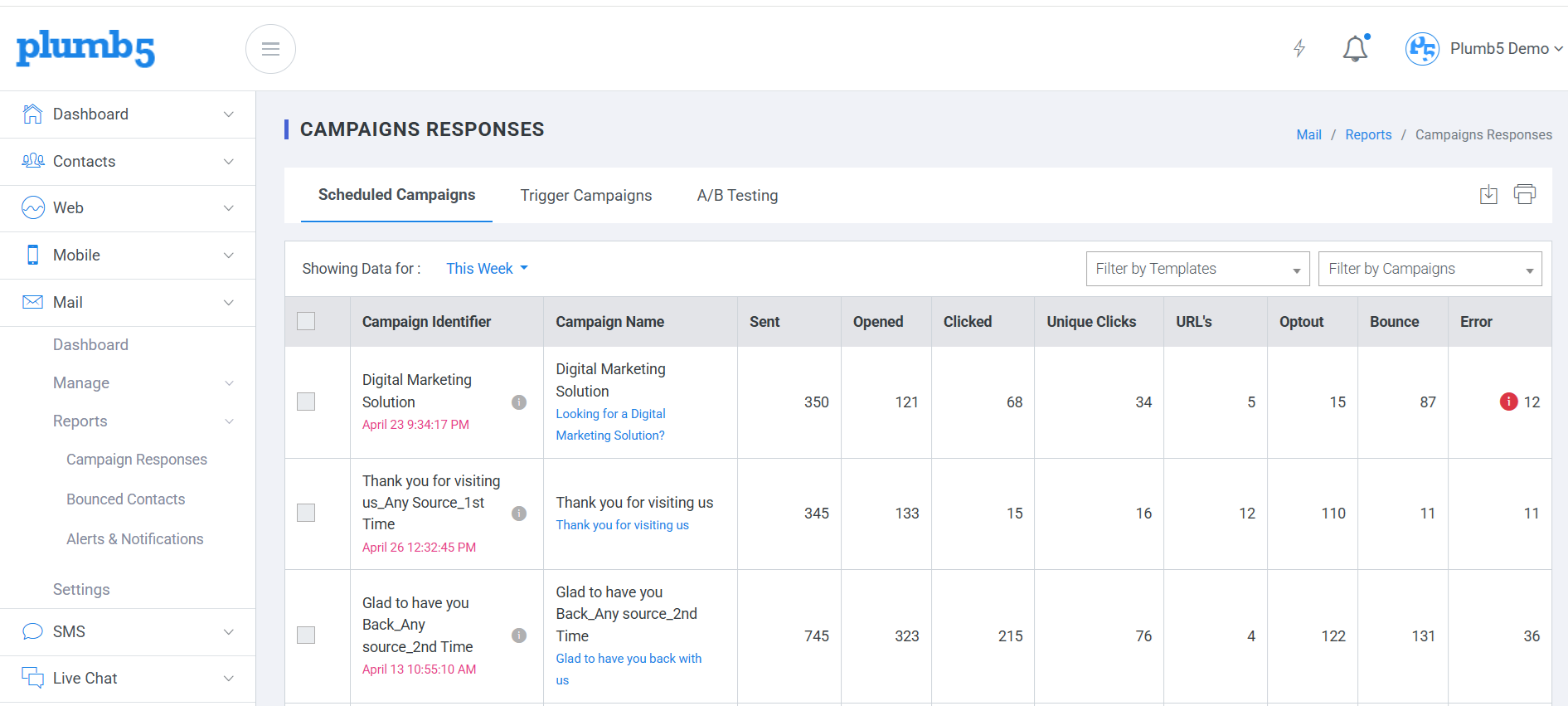1568x706 pixels.
Task: Tick the select-all checkbox in table header
Action: 306,321
